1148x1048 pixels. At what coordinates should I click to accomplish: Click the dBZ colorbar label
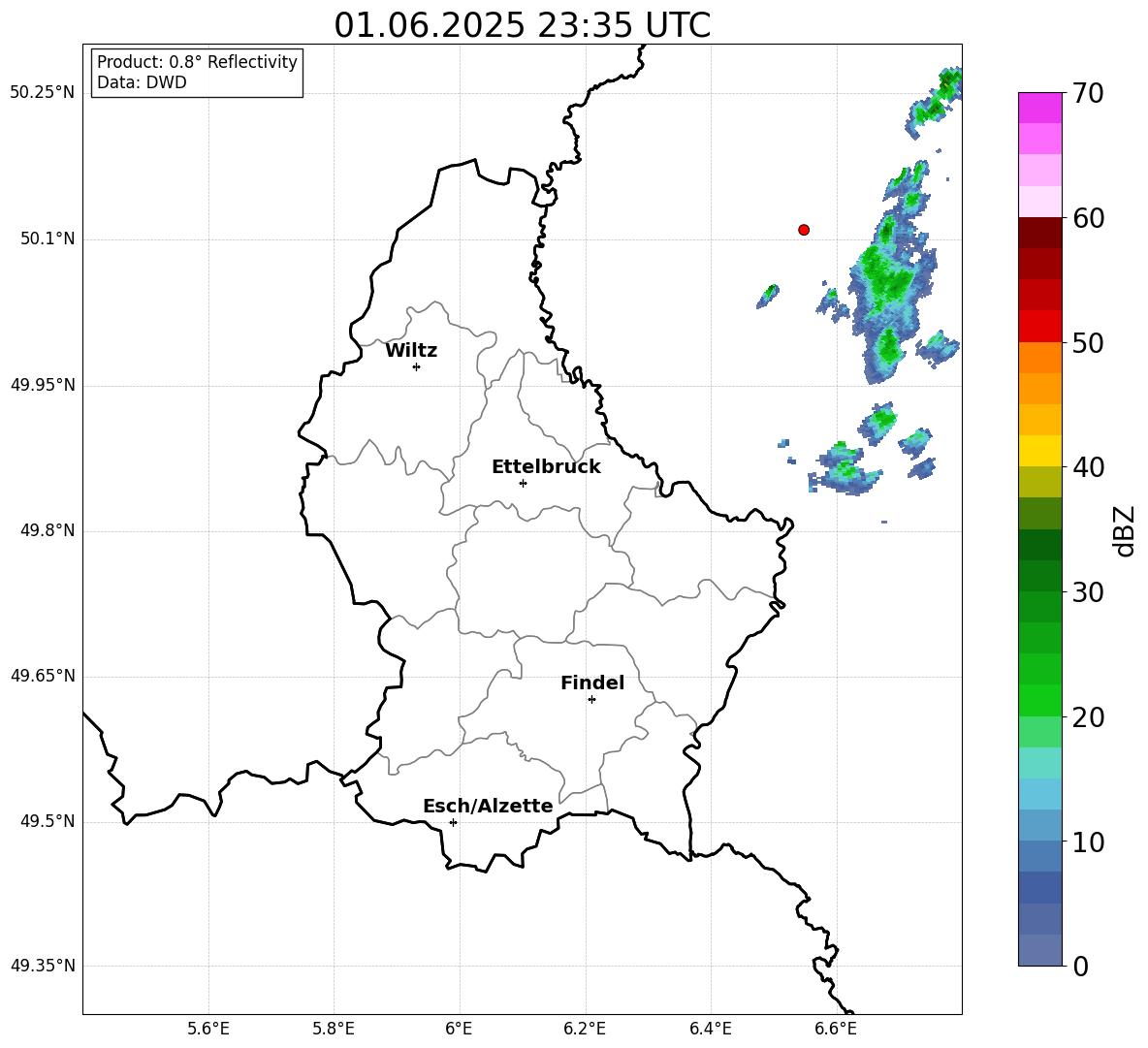point(1124,530)
